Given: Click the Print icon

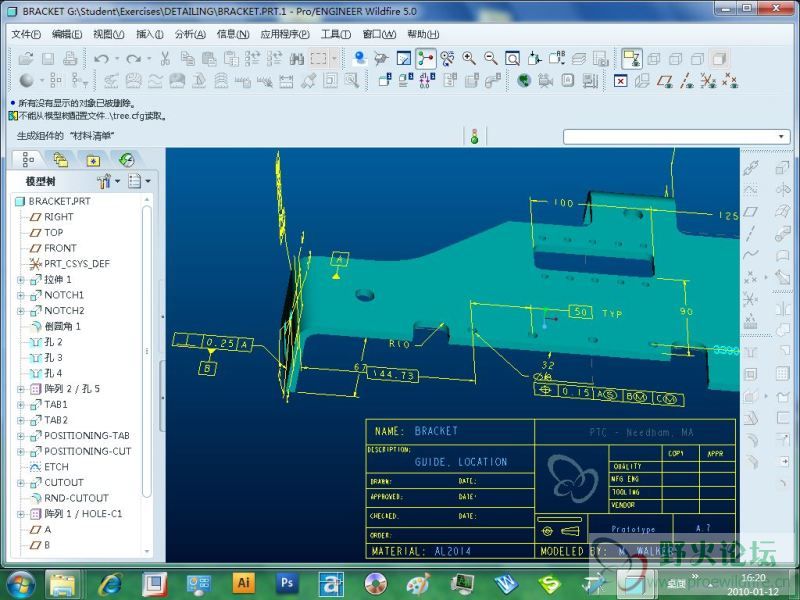Looking at the screenshot, I should [70, 59].
